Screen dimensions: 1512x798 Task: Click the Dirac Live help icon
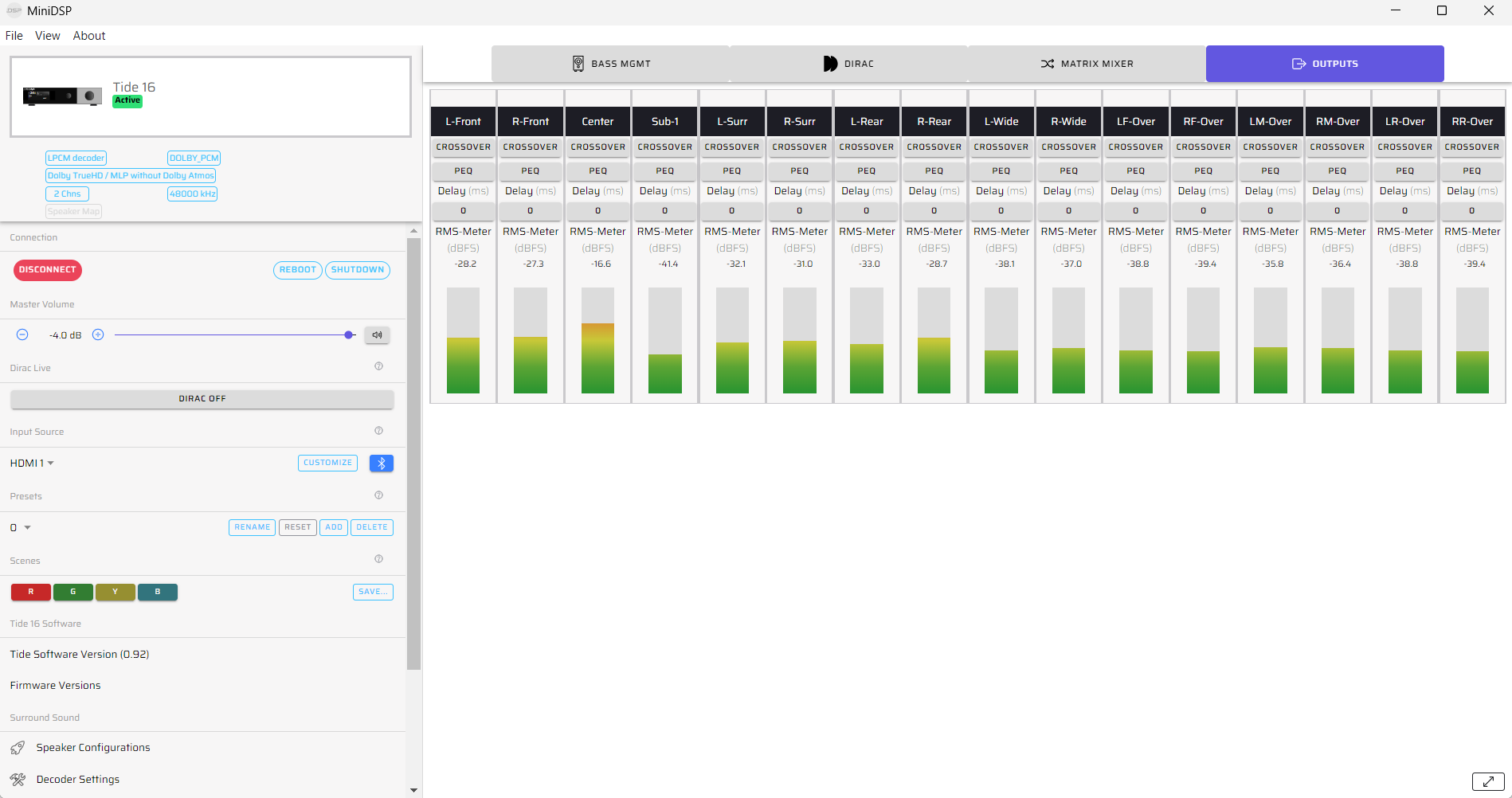[378, 366]
